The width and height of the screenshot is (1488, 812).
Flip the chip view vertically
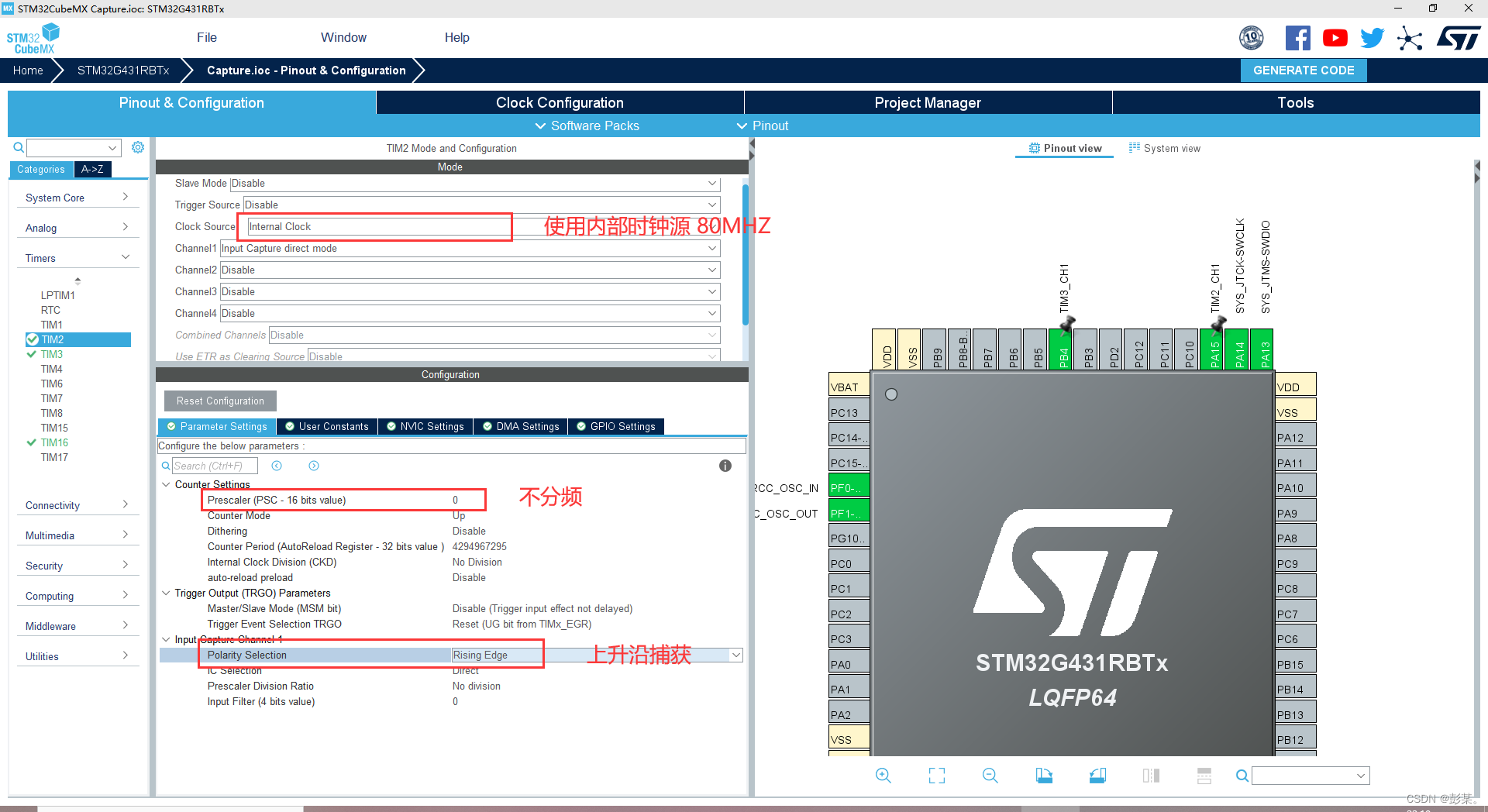pos(1204,776)
